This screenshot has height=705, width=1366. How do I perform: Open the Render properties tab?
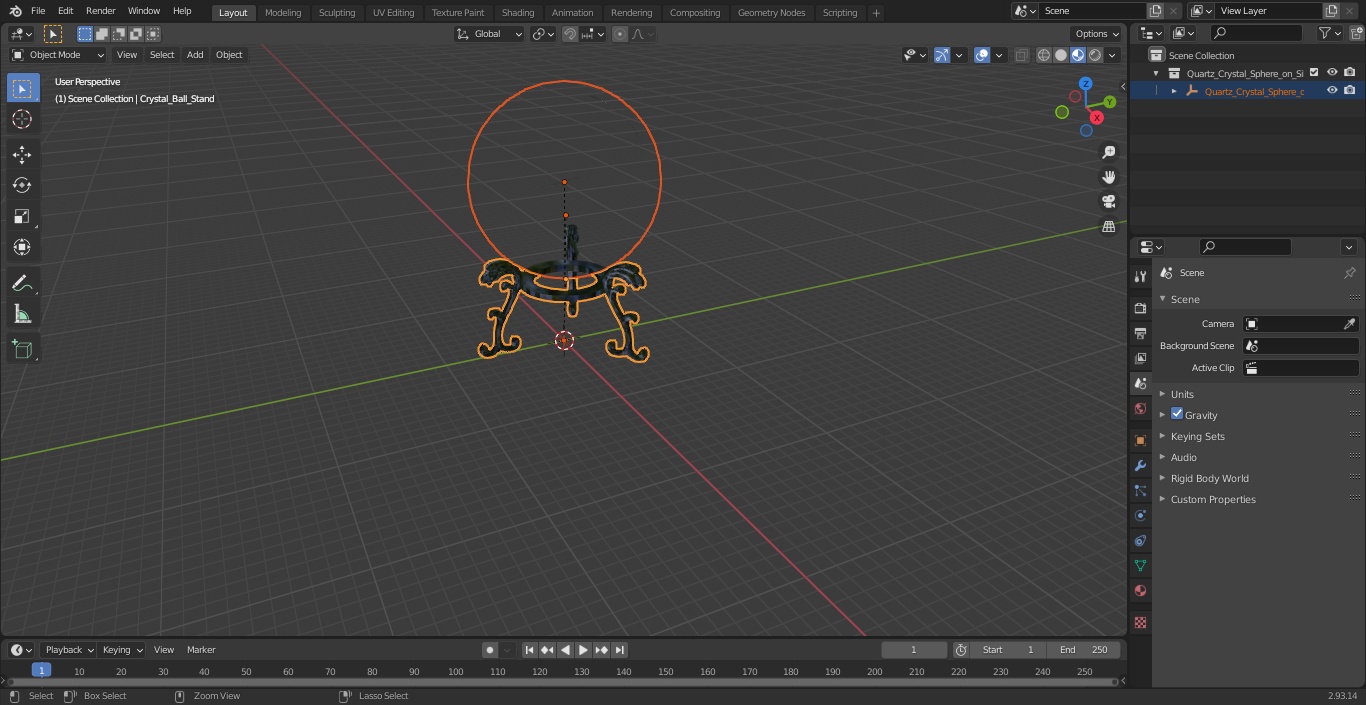pyautogui.click(x=1140, y=308)
